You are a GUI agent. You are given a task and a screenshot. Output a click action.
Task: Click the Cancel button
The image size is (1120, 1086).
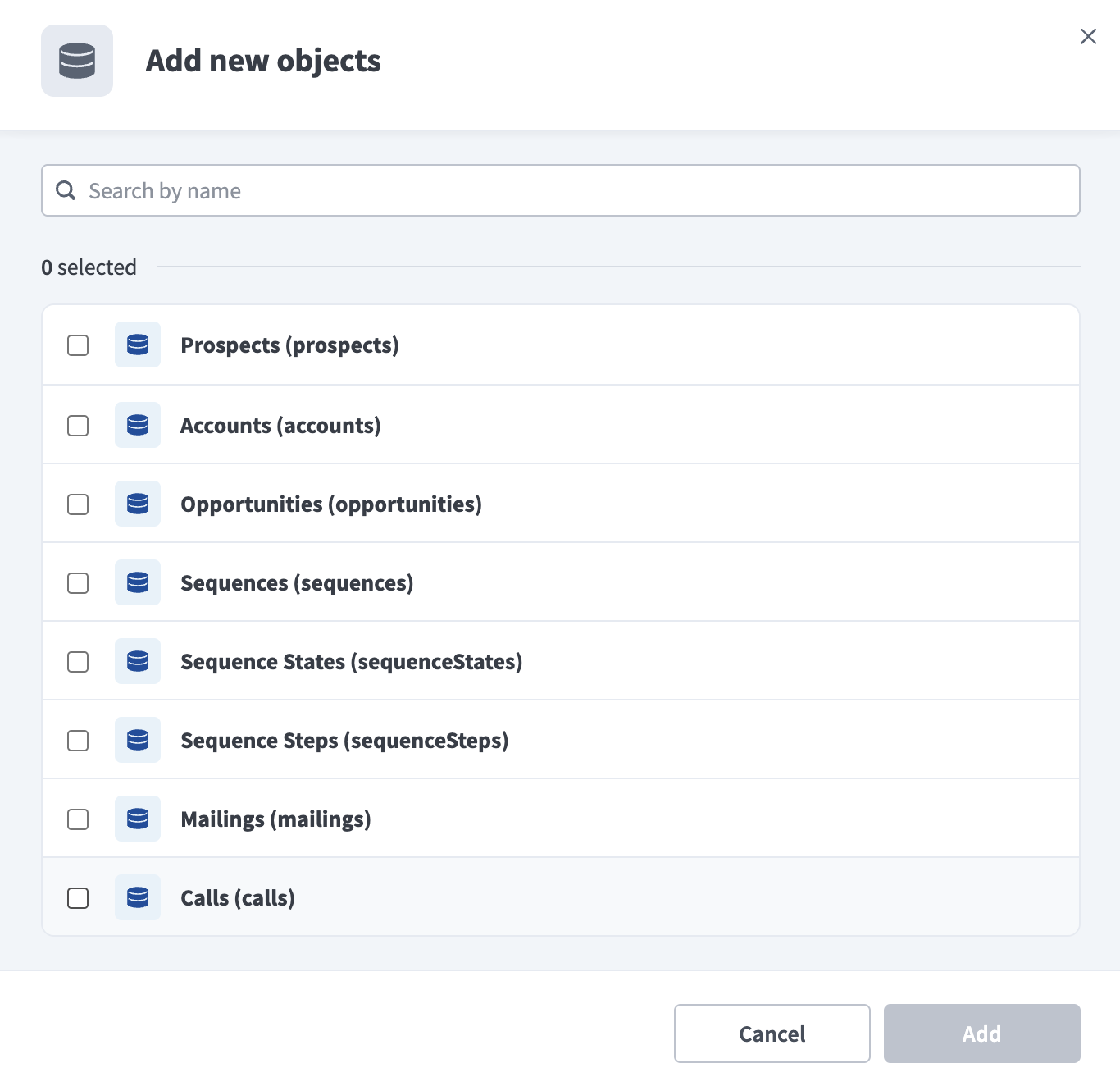772,1034
